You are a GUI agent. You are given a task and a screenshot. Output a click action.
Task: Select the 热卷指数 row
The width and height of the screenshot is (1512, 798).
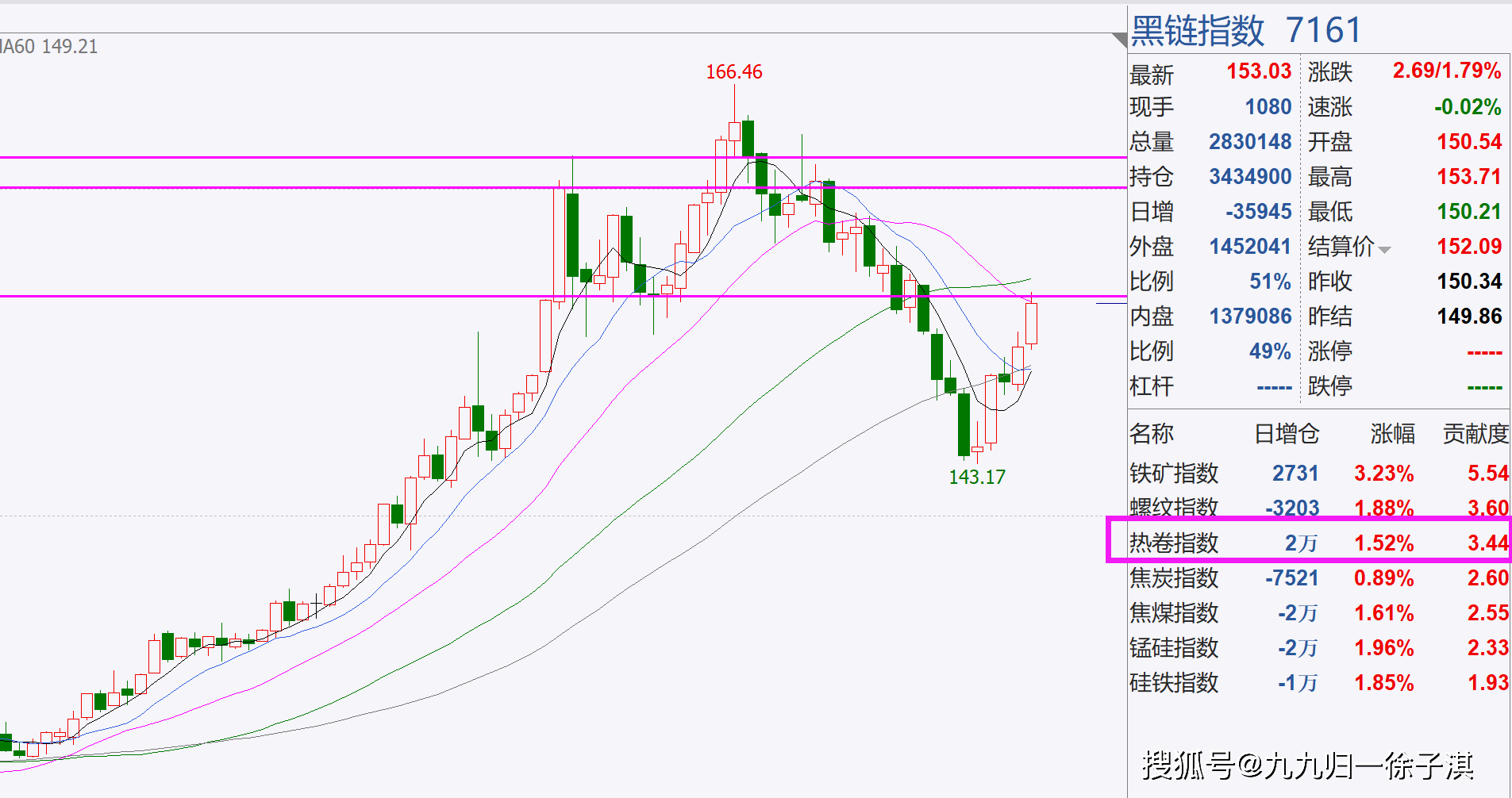tap(1319, 543)
